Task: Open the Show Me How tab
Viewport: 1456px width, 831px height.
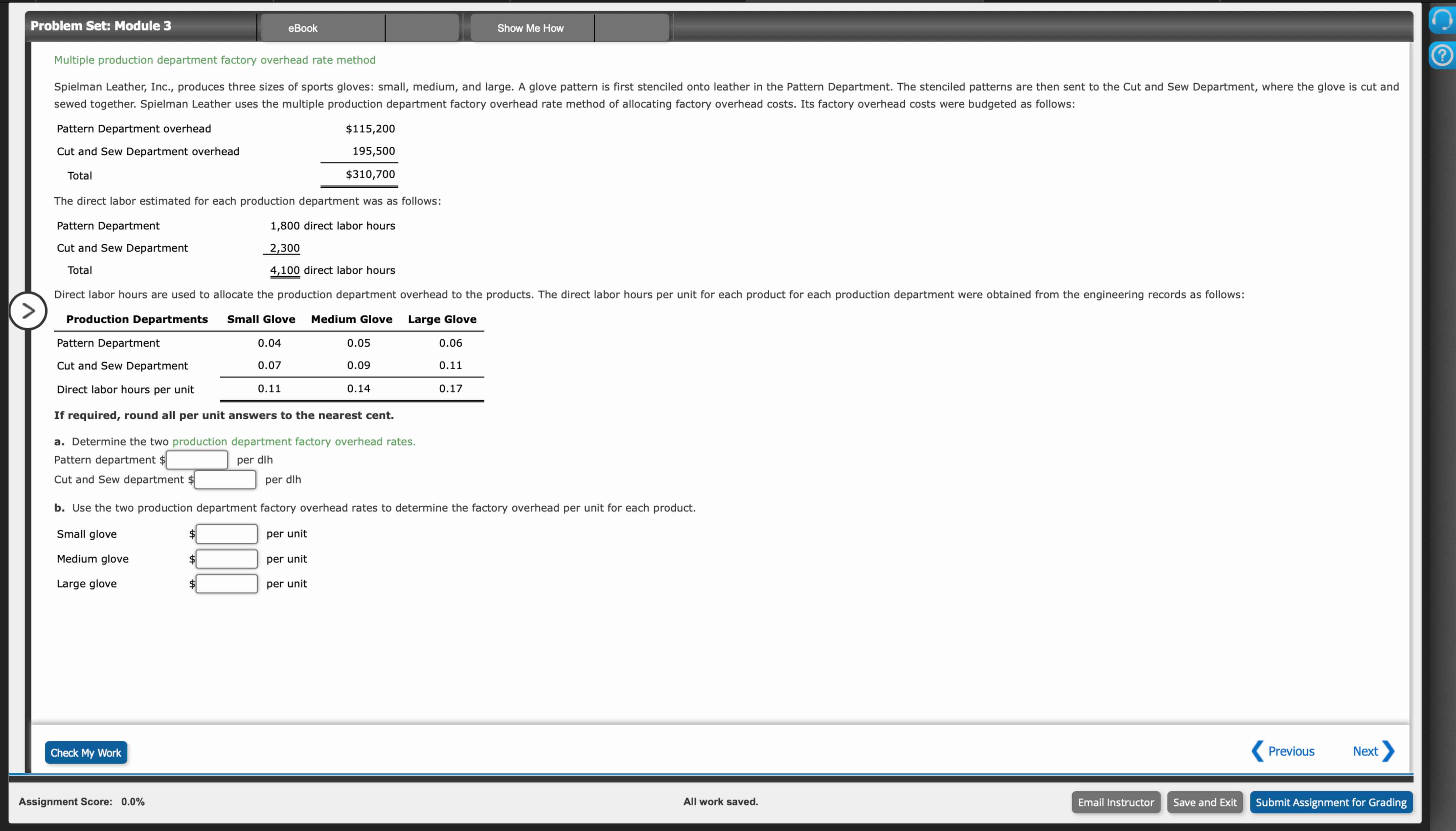Action: coord(531,28)
